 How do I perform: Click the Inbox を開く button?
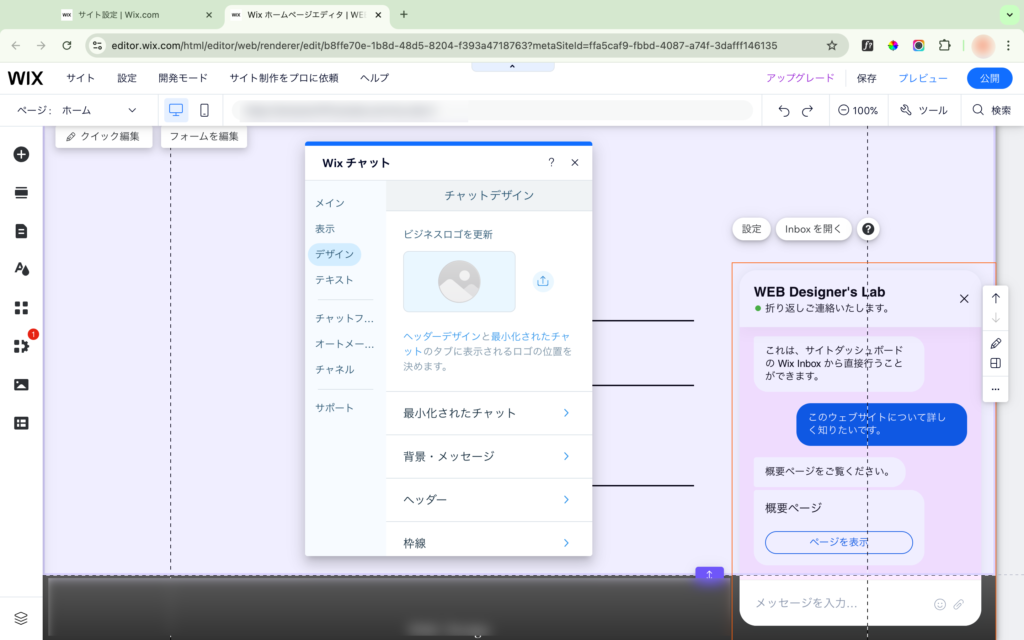coord(813,229)
